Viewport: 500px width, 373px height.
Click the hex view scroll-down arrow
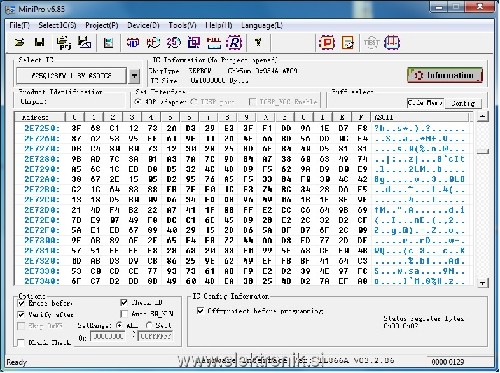(483, 283)
